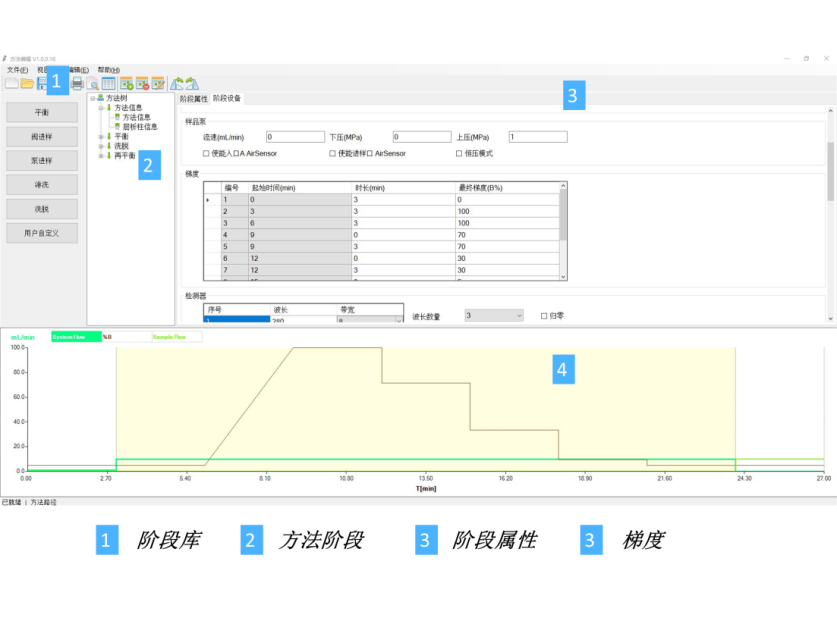Click the print preview magnifier icon
The width and height of the screenshot is (837, 628).
pyautogui.click(x=93, y=84)
